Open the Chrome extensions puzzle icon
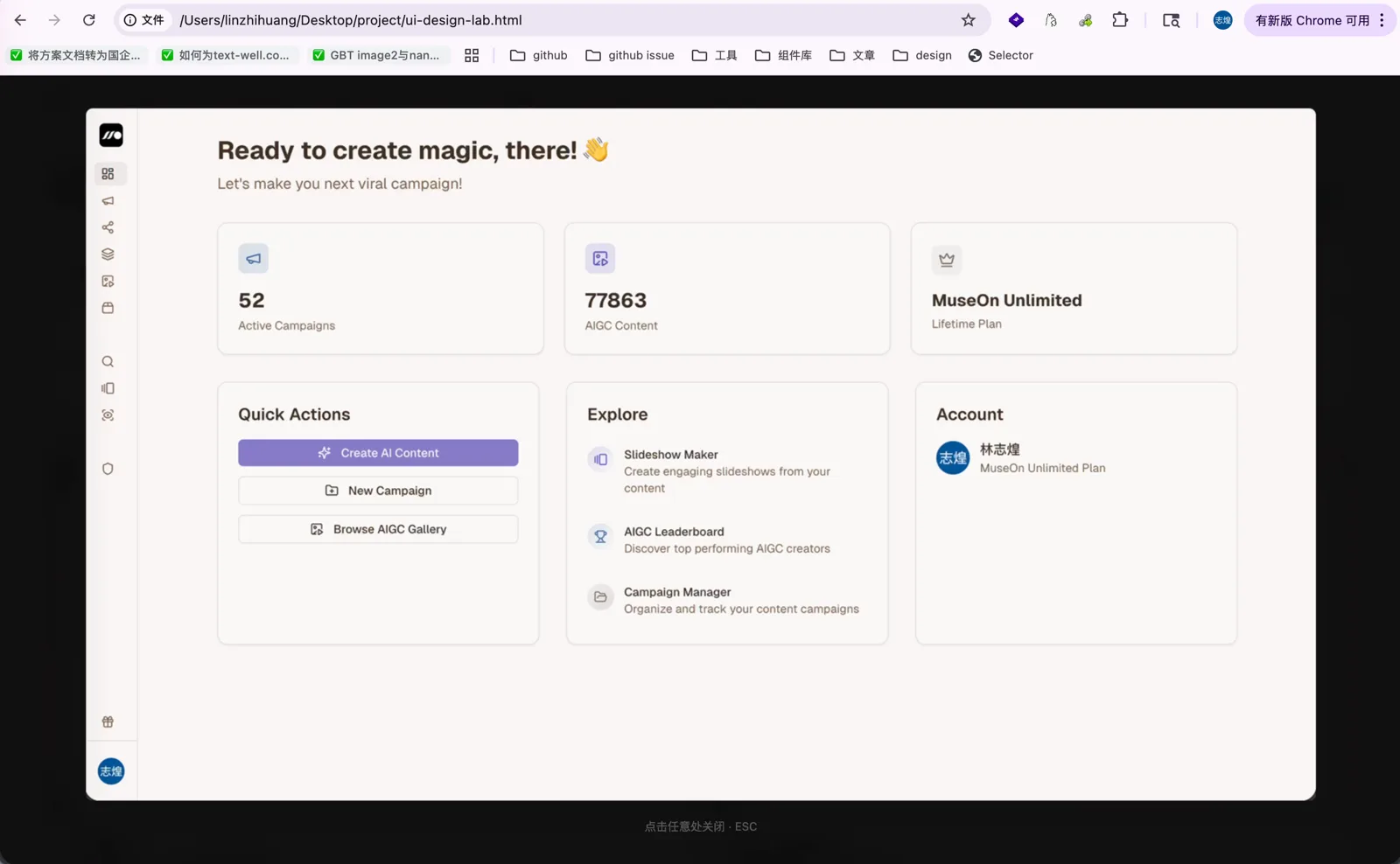Image resolution: width=1400 pixels, height=864 pixels. [x=1120, y=20]
